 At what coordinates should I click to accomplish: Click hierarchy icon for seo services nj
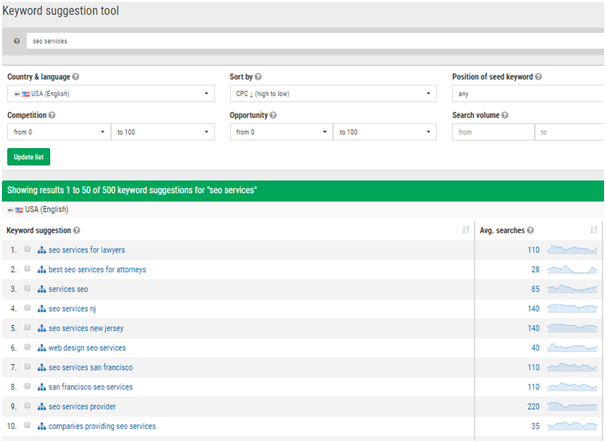pos(41,309)
